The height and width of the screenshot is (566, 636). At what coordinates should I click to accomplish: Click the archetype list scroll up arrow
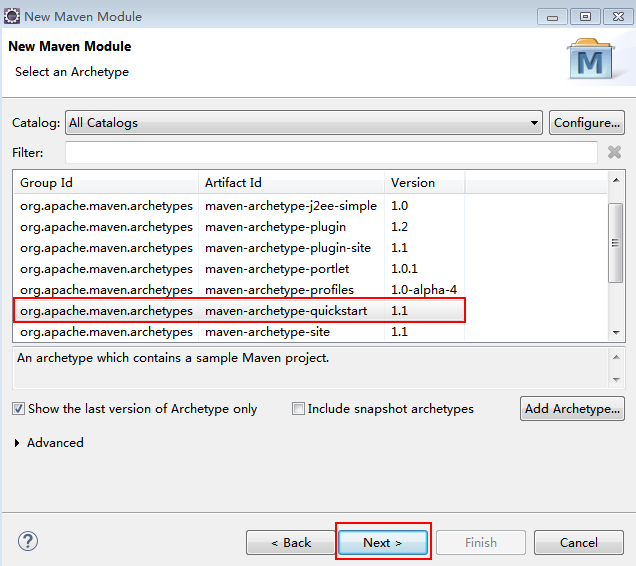[616, 180]
